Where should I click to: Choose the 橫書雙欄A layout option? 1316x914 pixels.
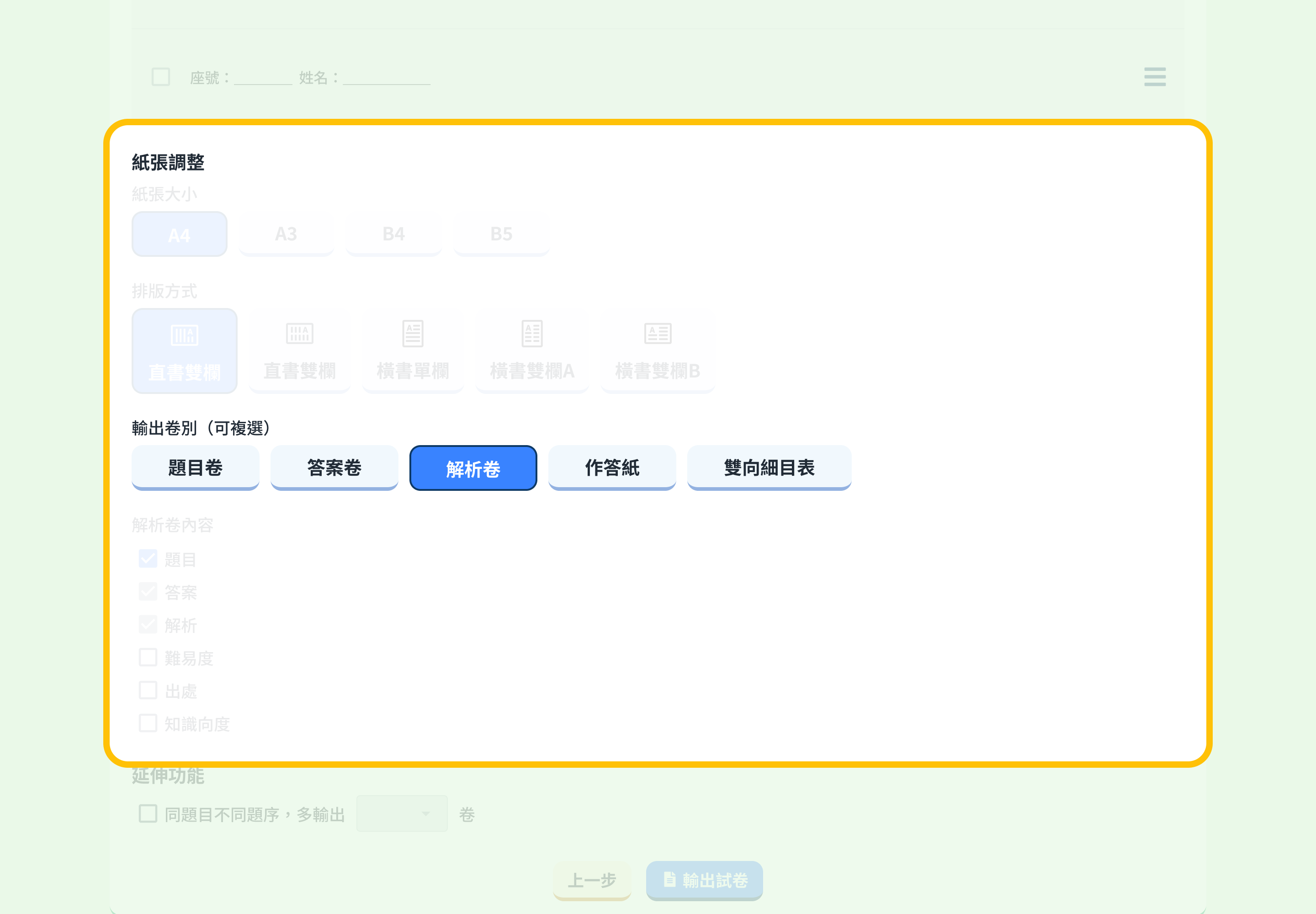coord(532,351)
